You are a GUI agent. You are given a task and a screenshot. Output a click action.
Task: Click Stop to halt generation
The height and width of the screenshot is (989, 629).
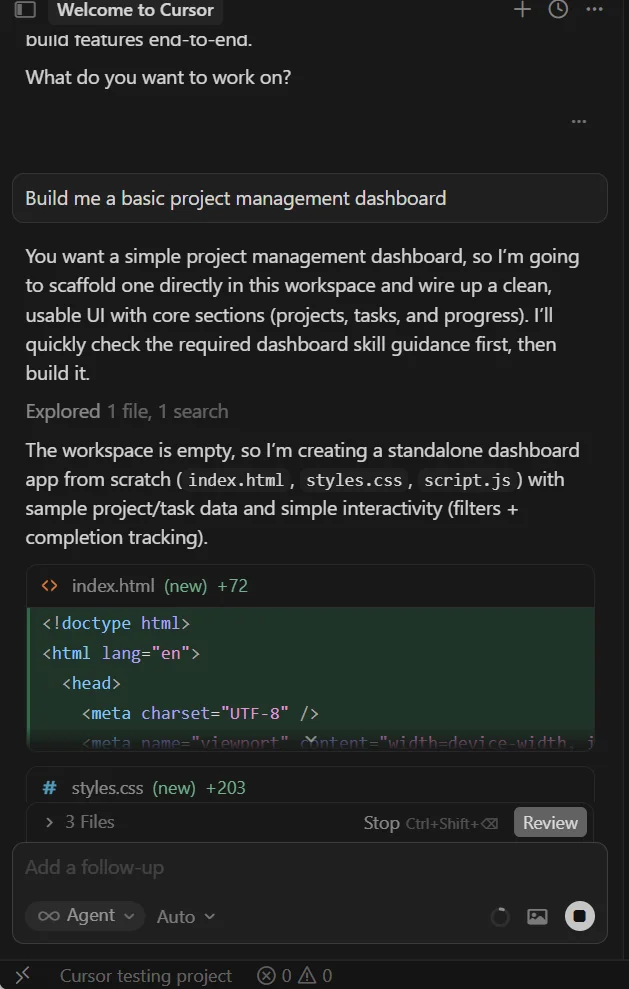[x=431, y=823]
